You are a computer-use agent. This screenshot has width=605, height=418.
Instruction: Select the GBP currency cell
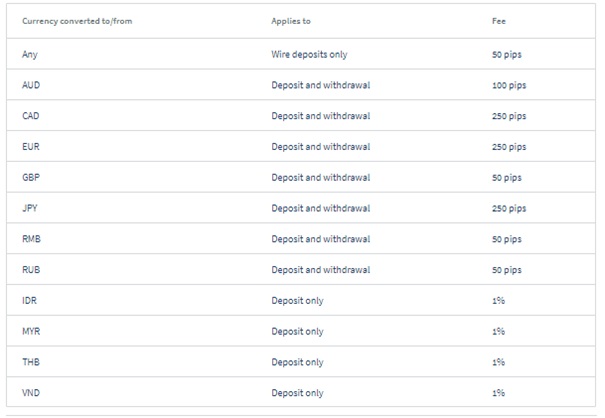click(31, 177)
